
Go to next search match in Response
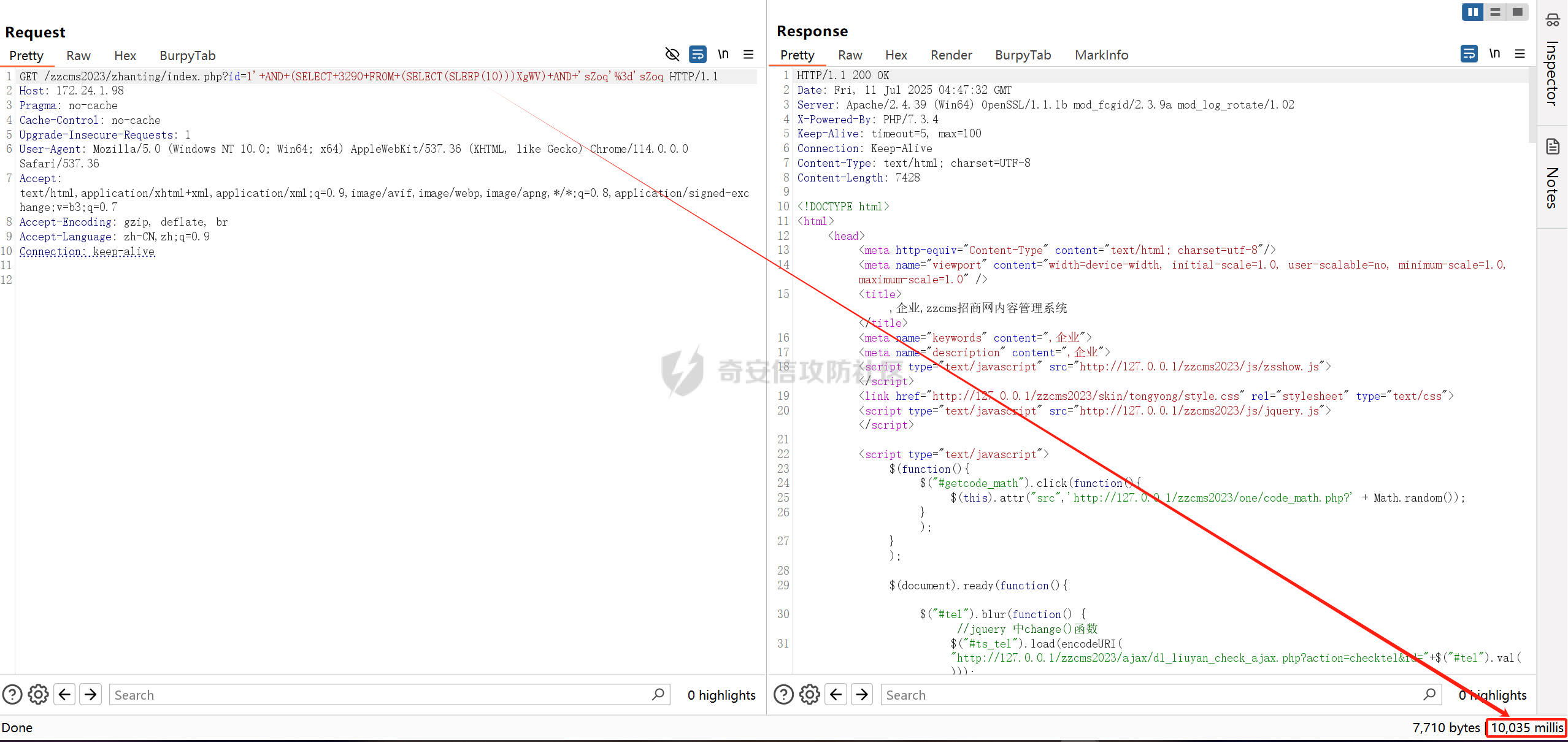(x=863, y=695)
